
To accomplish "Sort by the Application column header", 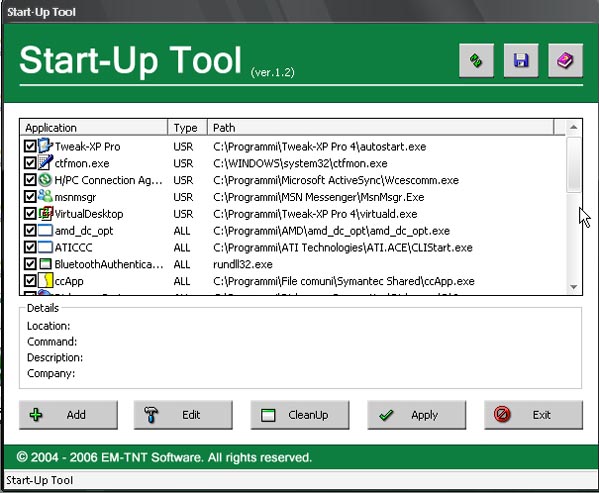I will click(x=94, y=128).
